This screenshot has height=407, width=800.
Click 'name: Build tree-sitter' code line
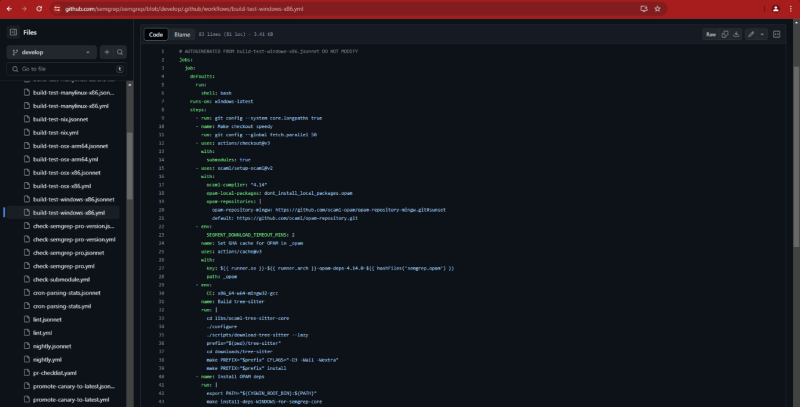(232, 301)
